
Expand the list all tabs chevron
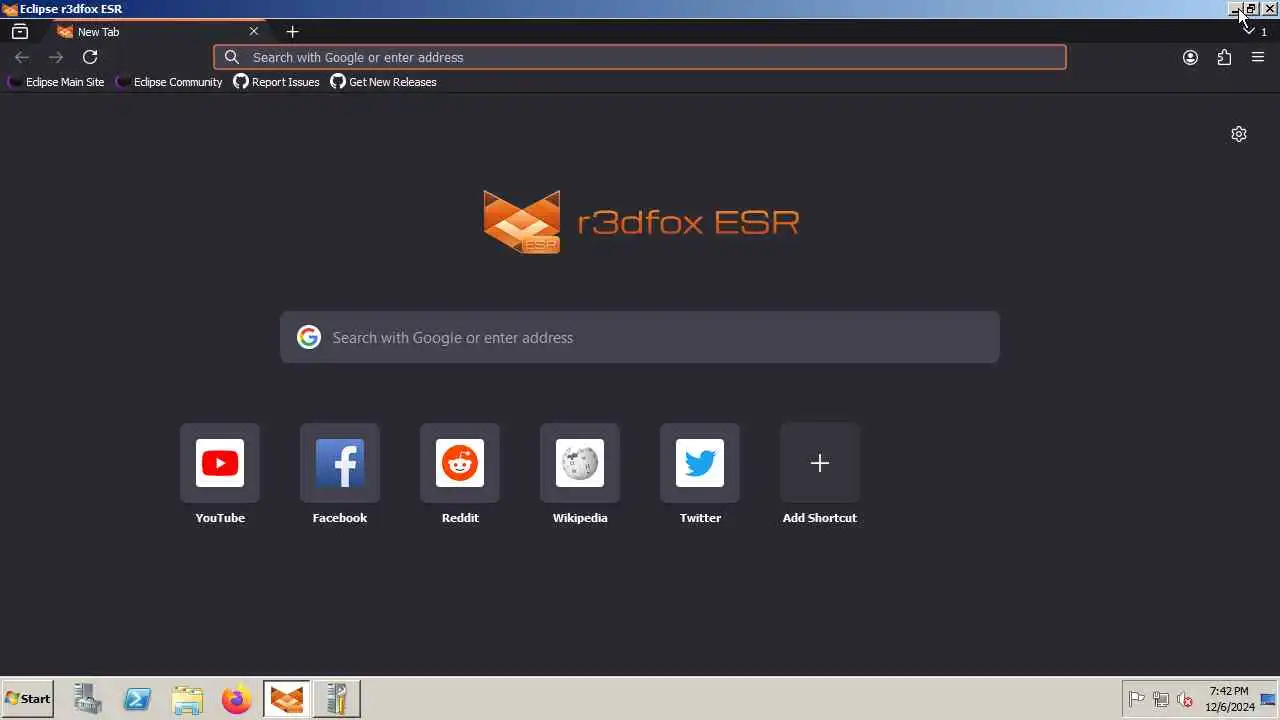[1250, 31]
